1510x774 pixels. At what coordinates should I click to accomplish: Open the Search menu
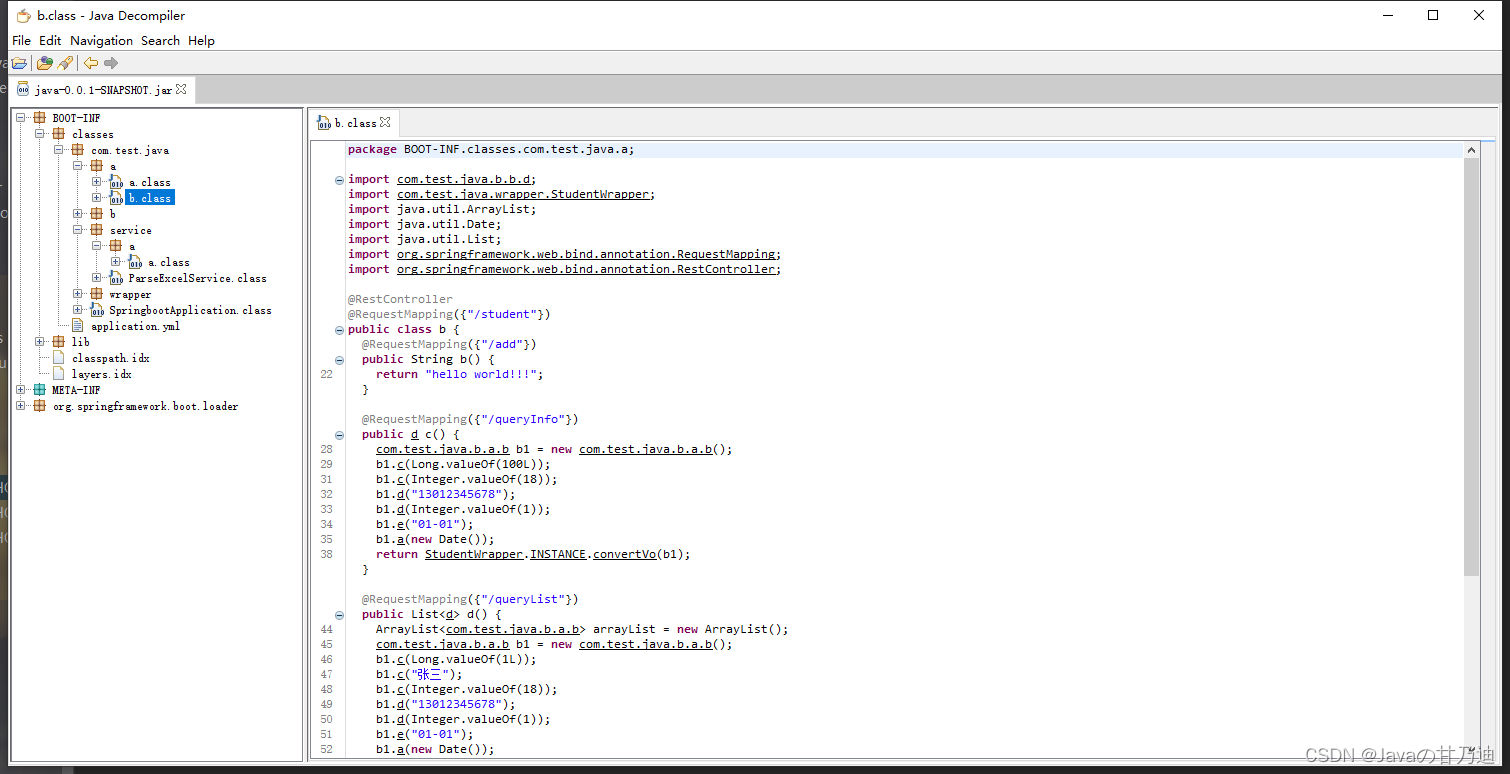pos(160,41)
